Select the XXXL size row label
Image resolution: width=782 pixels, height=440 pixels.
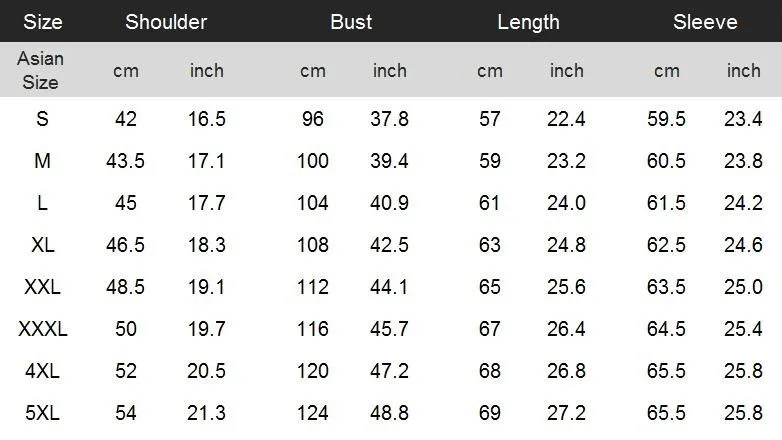(x=42, y=329)
